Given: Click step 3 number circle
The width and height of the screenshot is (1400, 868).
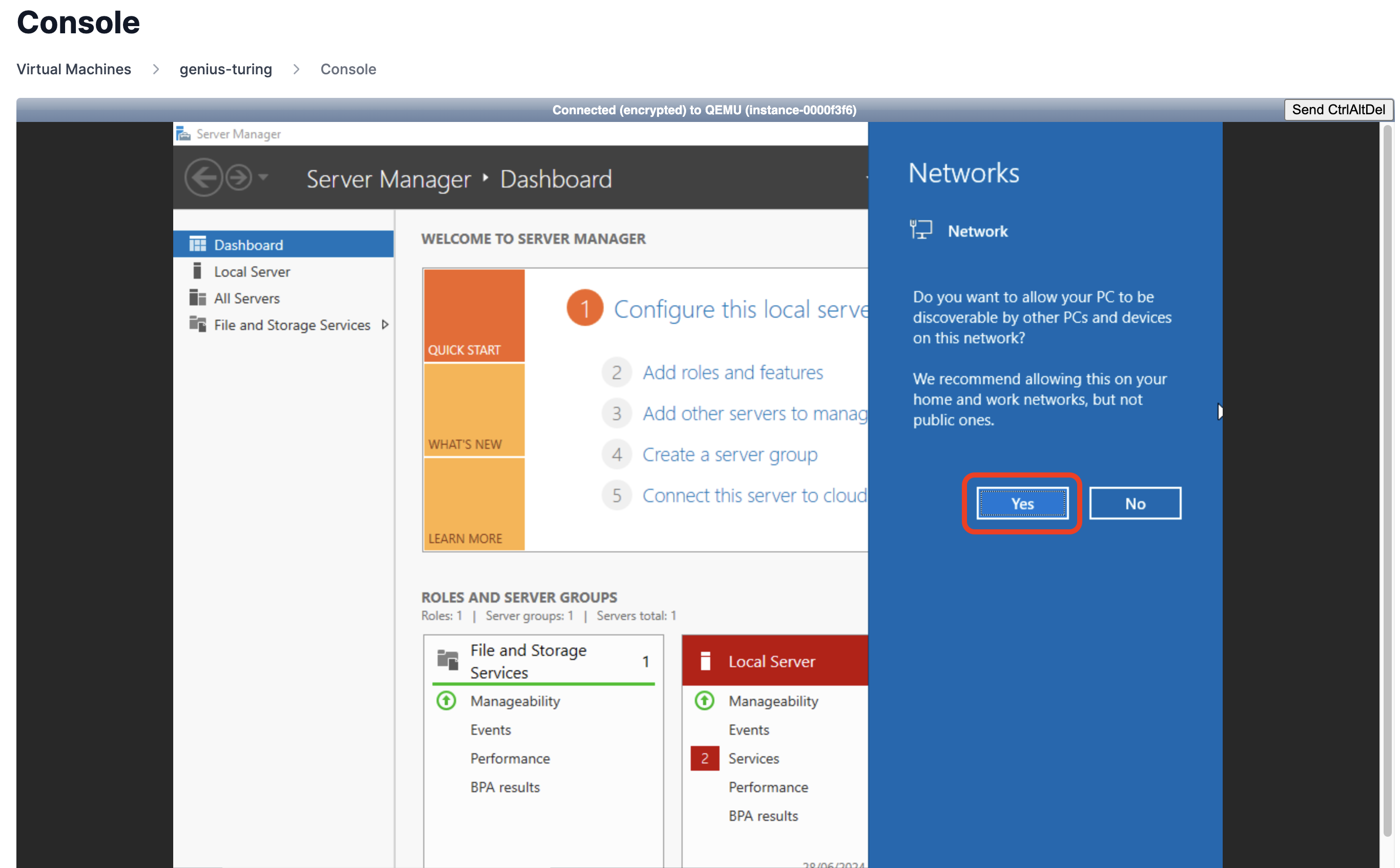Looking at the screenshot, I should 616,414.
